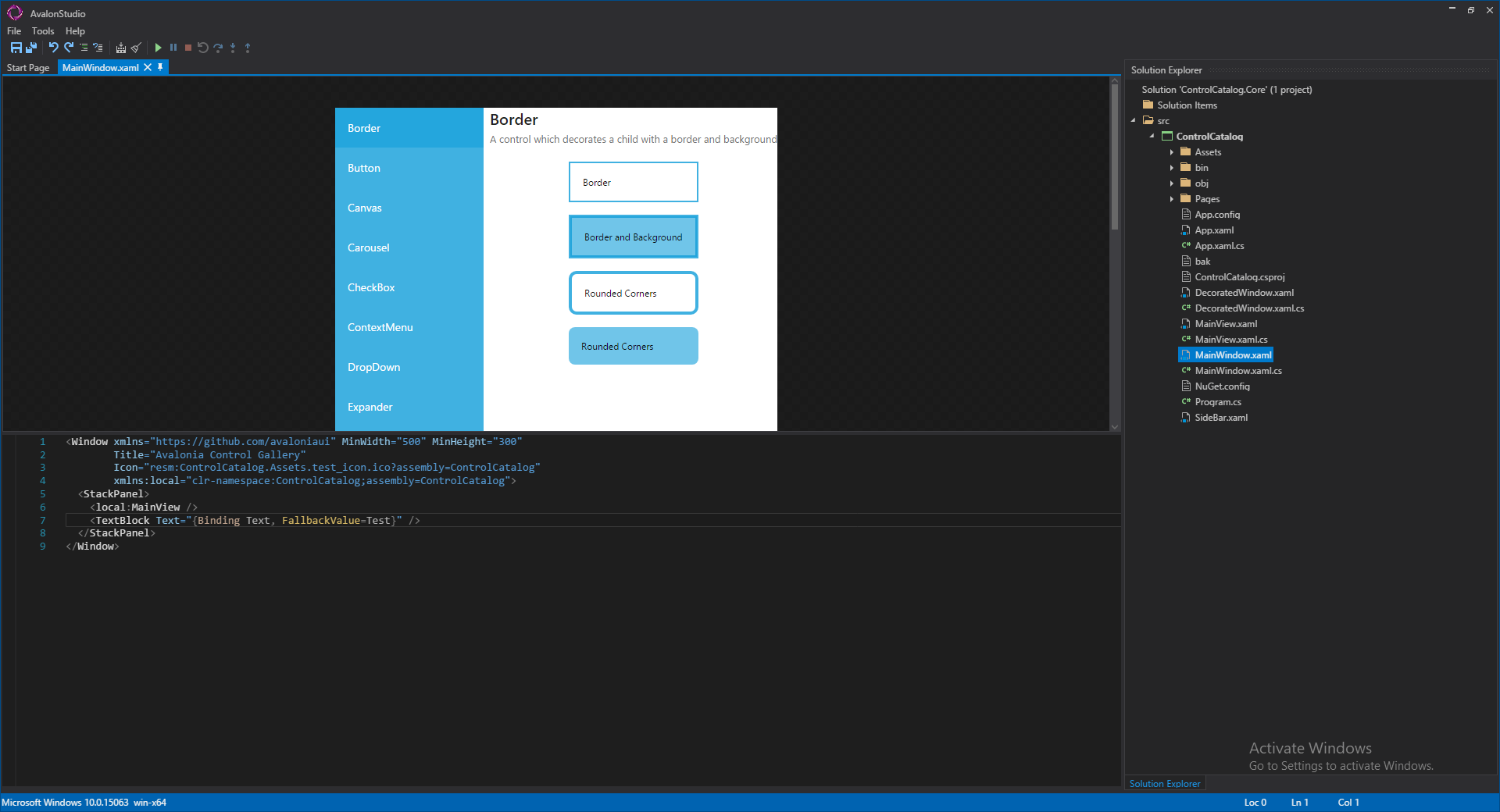Screen dimensions: 1500x812
Task: Start debugging with the green play icon
Action: click(159, 48)
